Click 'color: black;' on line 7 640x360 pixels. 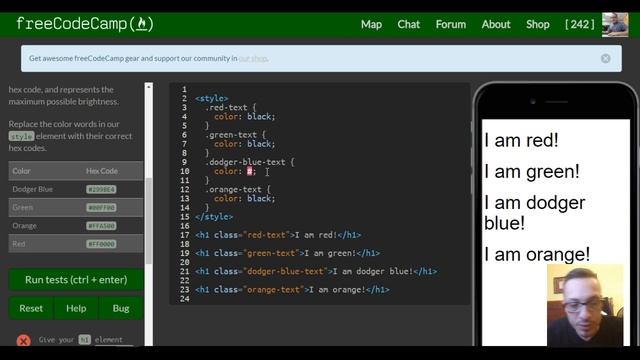click(244, 144)
